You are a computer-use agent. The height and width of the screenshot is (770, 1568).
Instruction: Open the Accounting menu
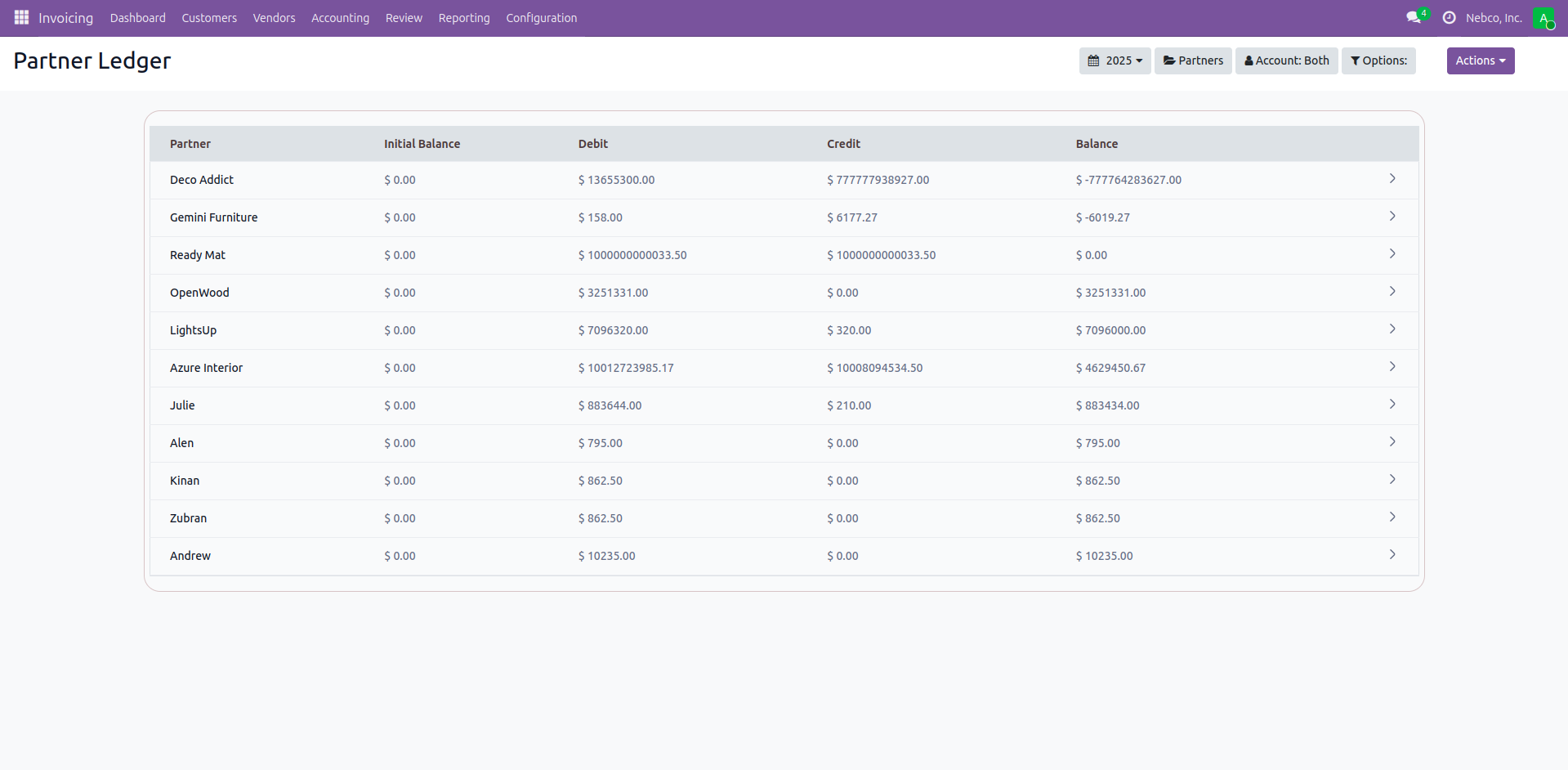click(x=340, y=18)
